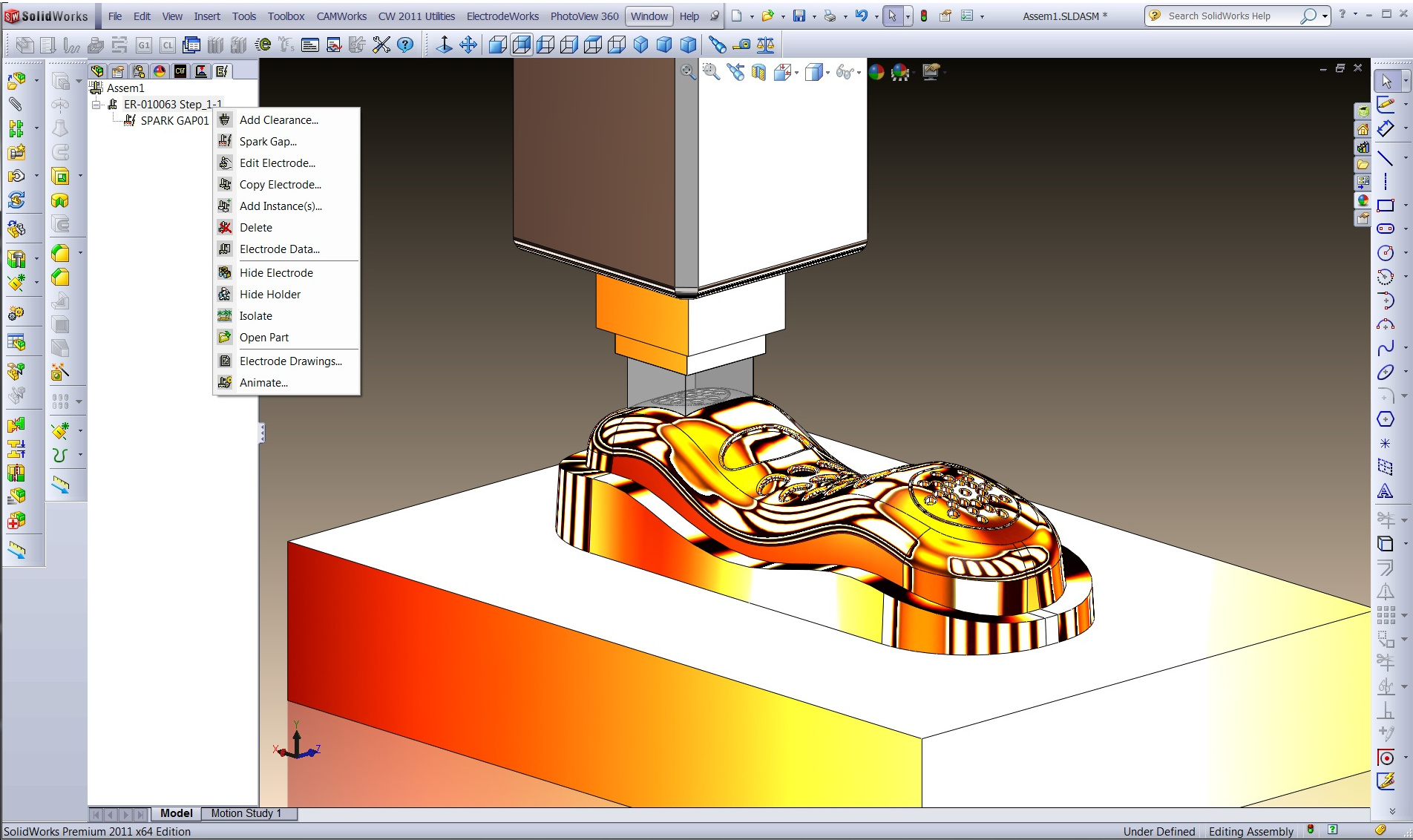The height and width of the screenshot is (840, 1413).
Task: Click the Save disk icon
Action: coord(799,16)
